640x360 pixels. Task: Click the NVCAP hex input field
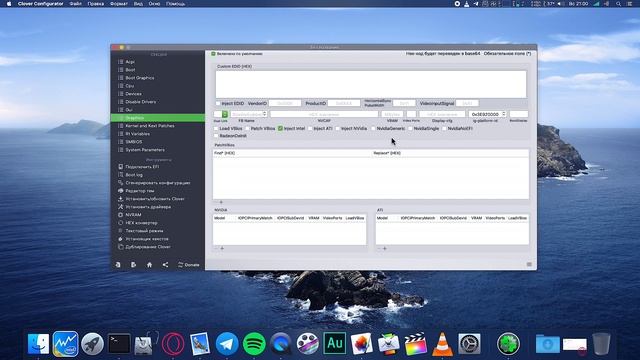(x=324, y=114)
